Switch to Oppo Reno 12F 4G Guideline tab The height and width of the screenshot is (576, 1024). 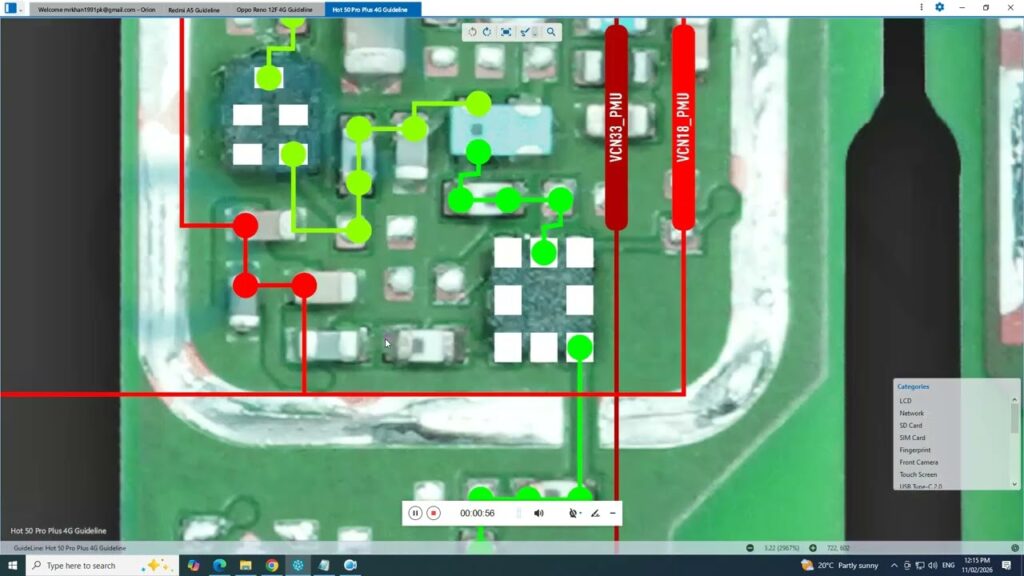click(x=273, y=9)
